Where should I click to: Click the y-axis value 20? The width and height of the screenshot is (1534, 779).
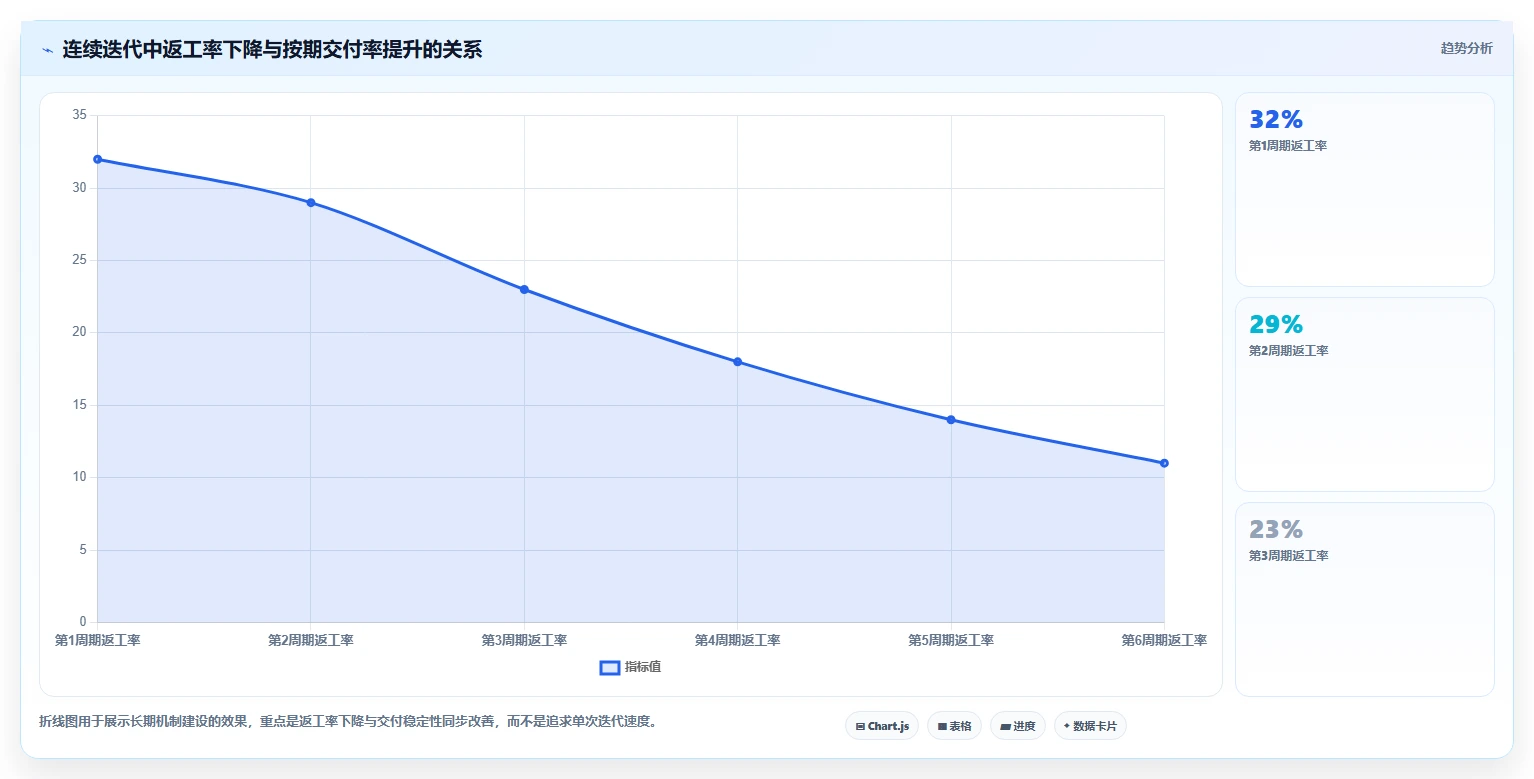80,332
